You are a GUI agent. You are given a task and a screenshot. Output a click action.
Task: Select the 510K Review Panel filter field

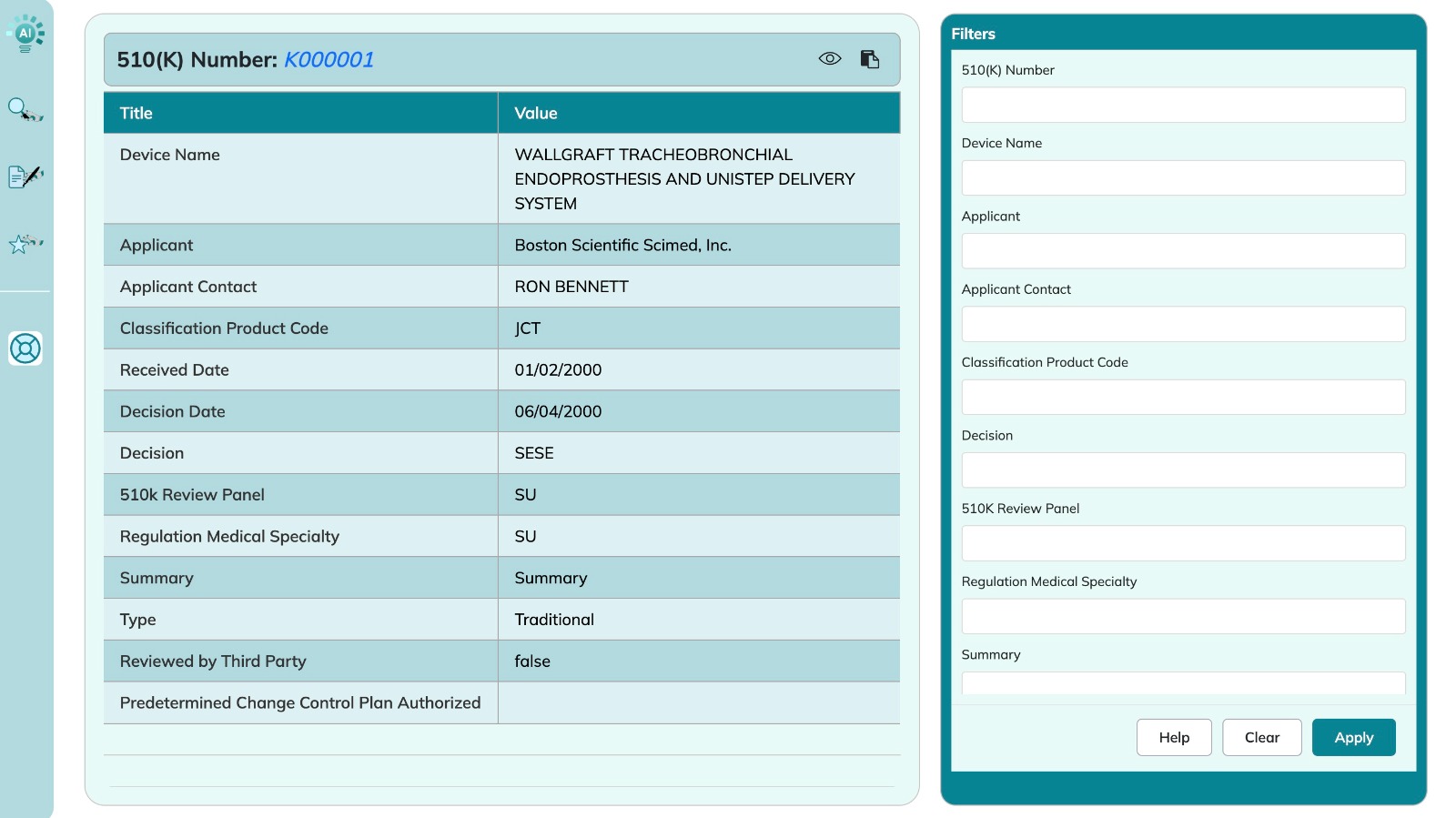1182,543
